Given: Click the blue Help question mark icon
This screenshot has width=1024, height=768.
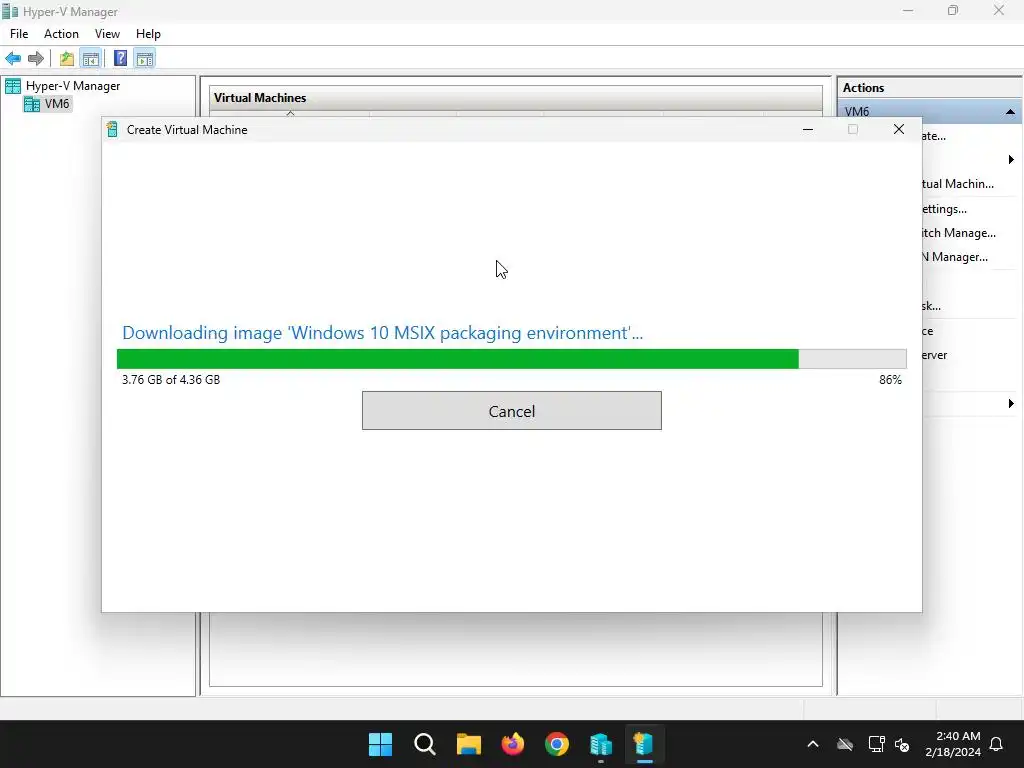Looking at the screenshot, I should 120,59.
